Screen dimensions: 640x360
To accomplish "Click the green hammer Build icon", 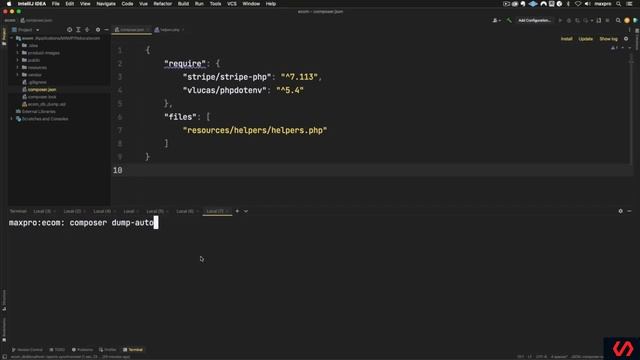I will click(509, 20).
